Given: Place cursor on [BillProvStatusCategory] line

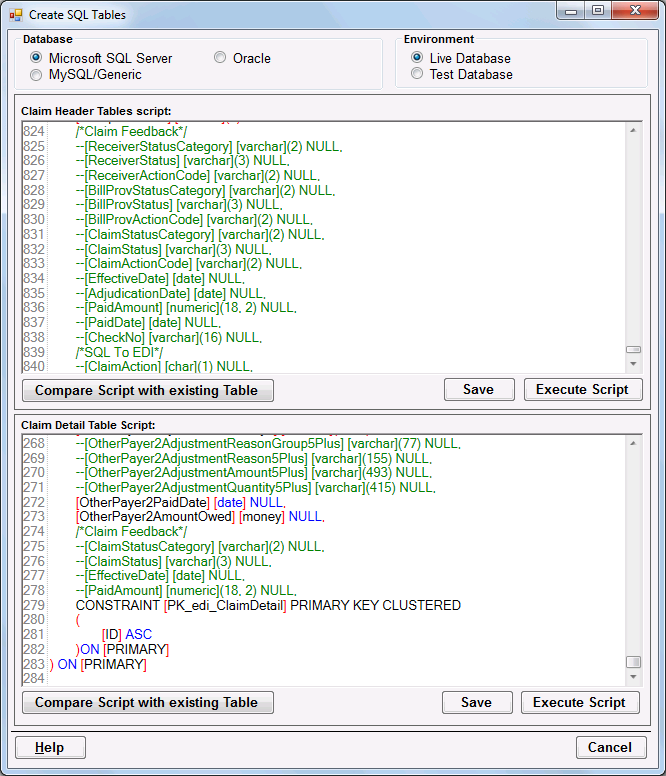Looking at the screenshot, I should click(x=205, y=191).
